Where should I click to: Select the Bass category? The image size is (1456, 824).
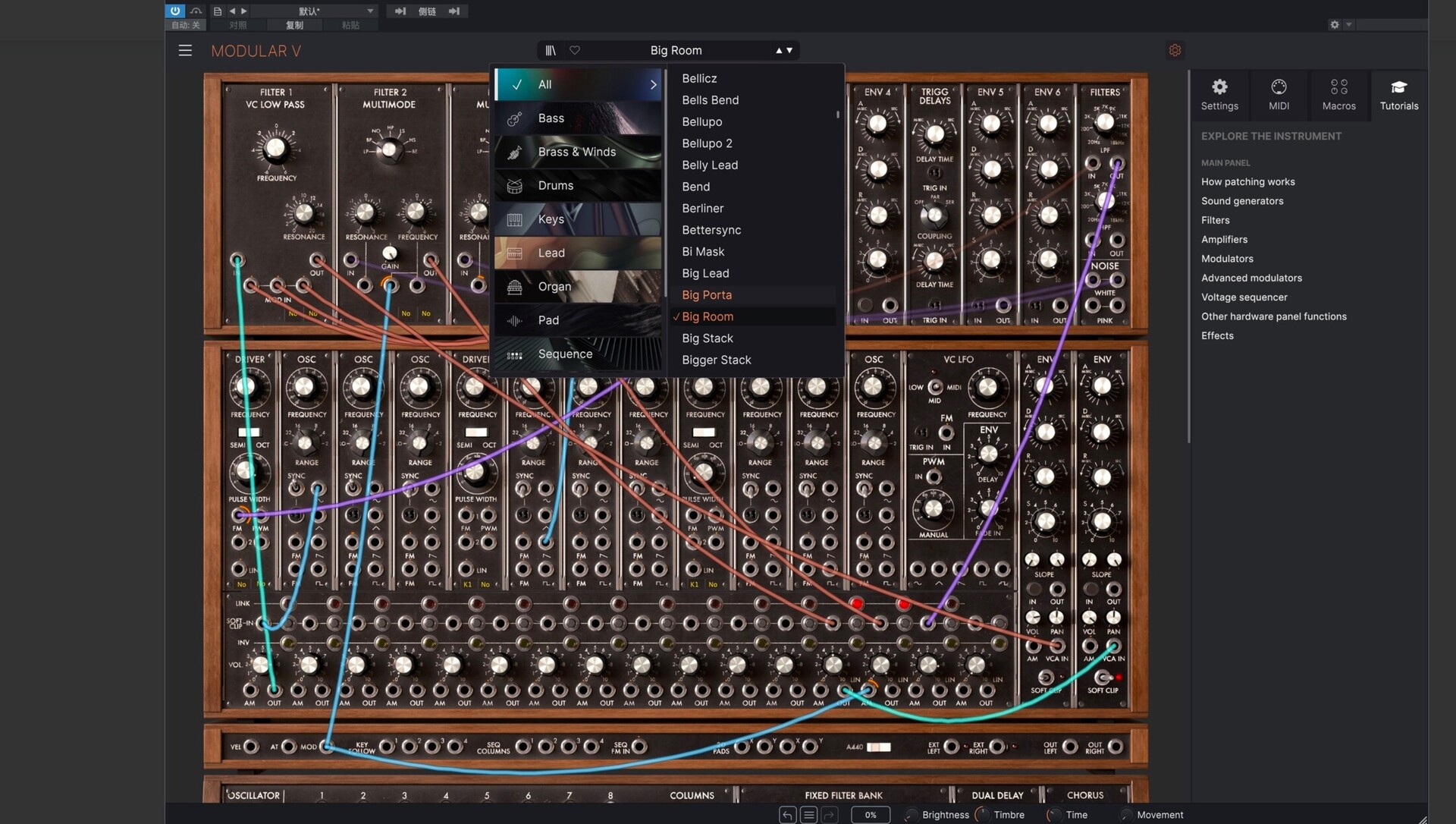click(578, 118)
